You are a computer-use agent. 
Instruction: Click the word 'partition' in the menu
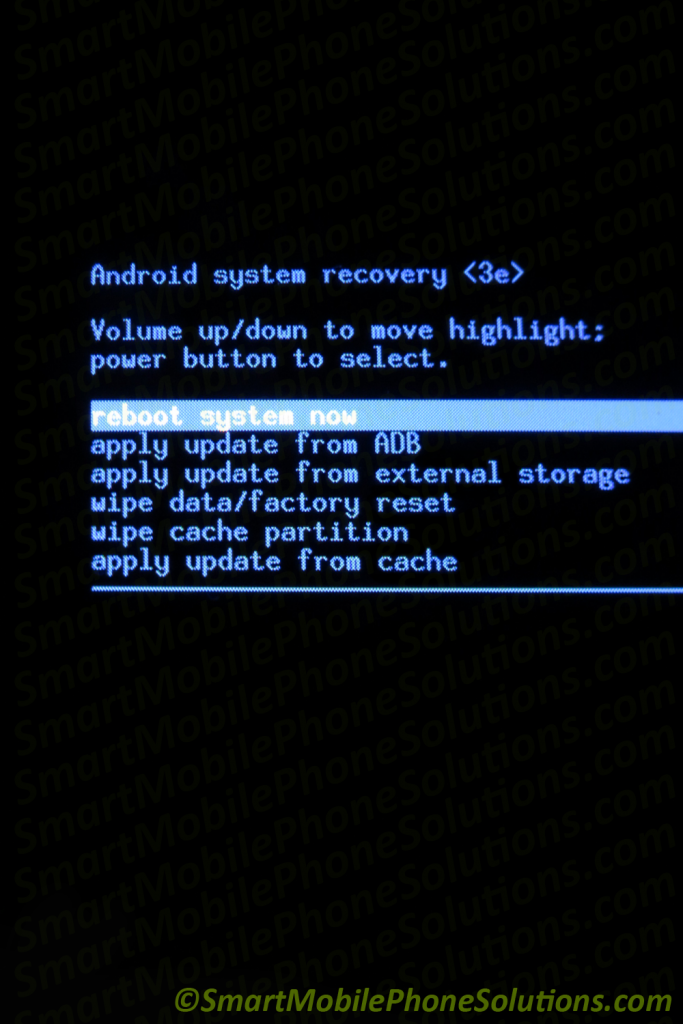tap(337, 533)
